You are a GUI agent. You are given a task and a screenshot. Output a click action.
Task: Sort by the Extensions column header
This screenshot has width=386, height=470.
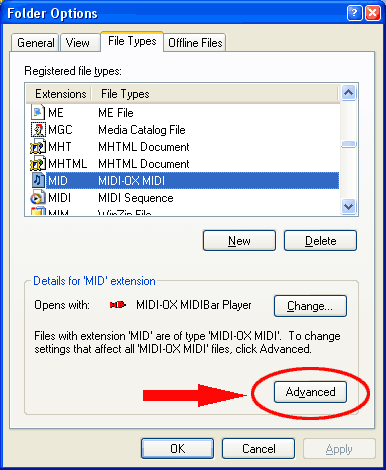click(x=59, y=94)
